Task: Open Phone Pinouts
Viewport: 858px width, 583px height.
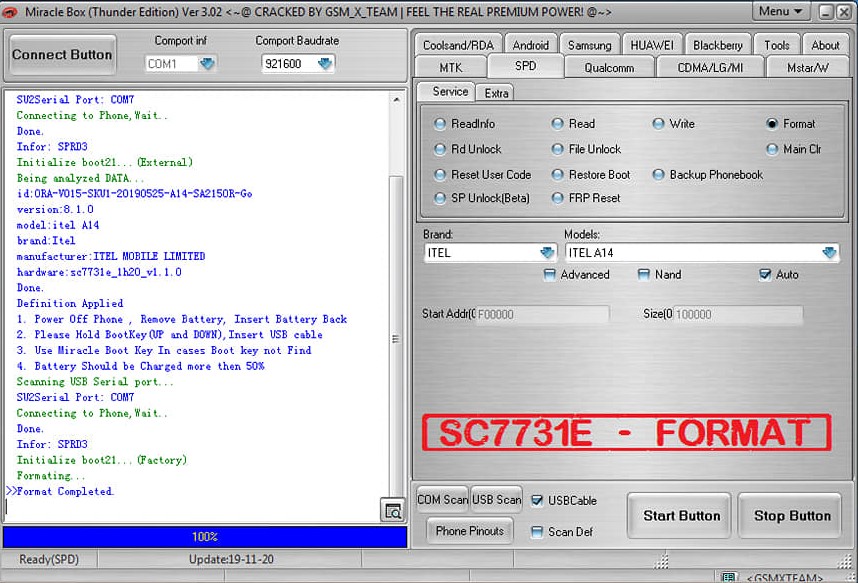Action: [x=469, y=530]
